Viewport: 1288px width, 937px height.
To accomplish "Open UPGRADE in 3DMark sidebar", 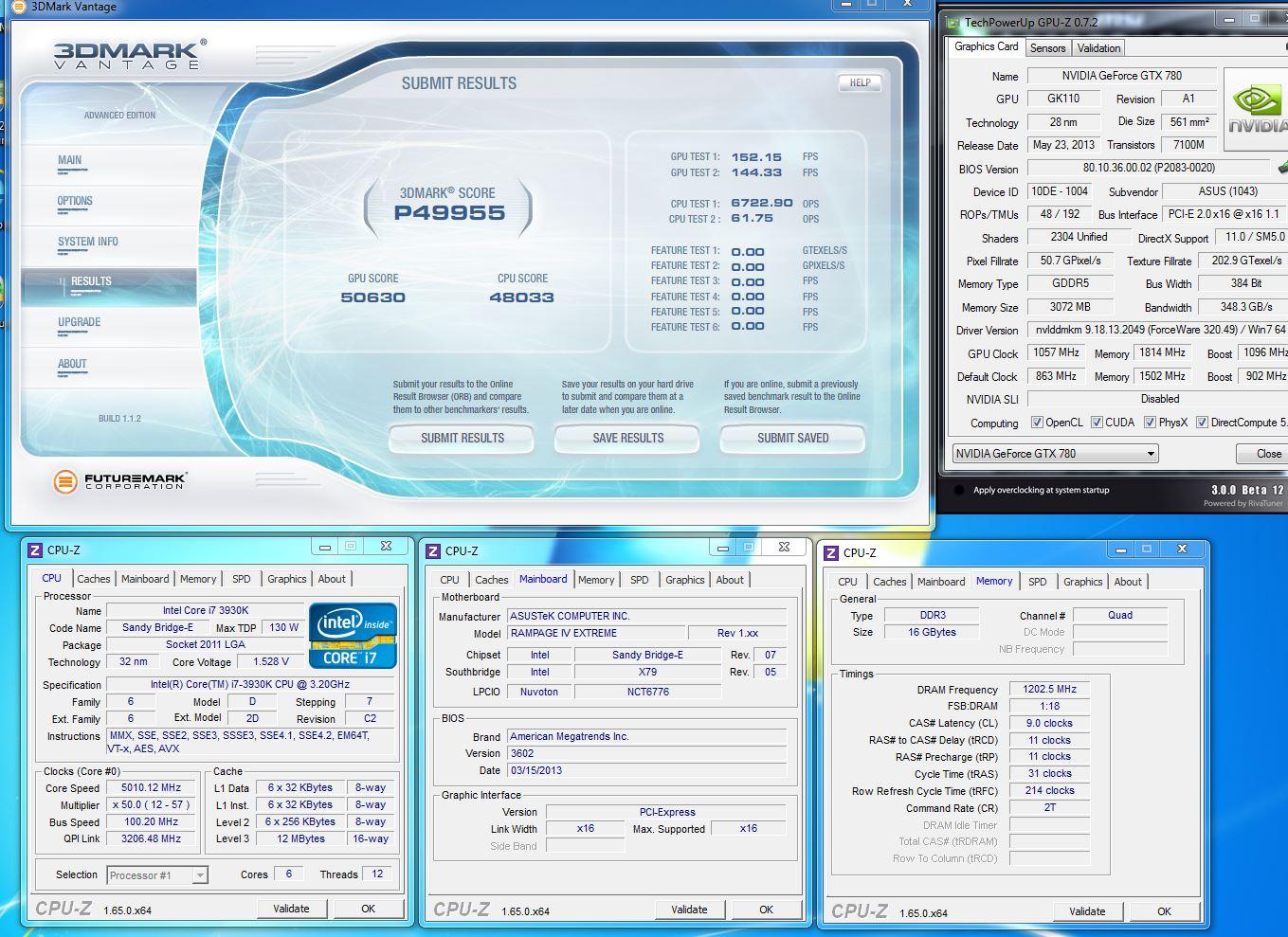I will point(80,322).
